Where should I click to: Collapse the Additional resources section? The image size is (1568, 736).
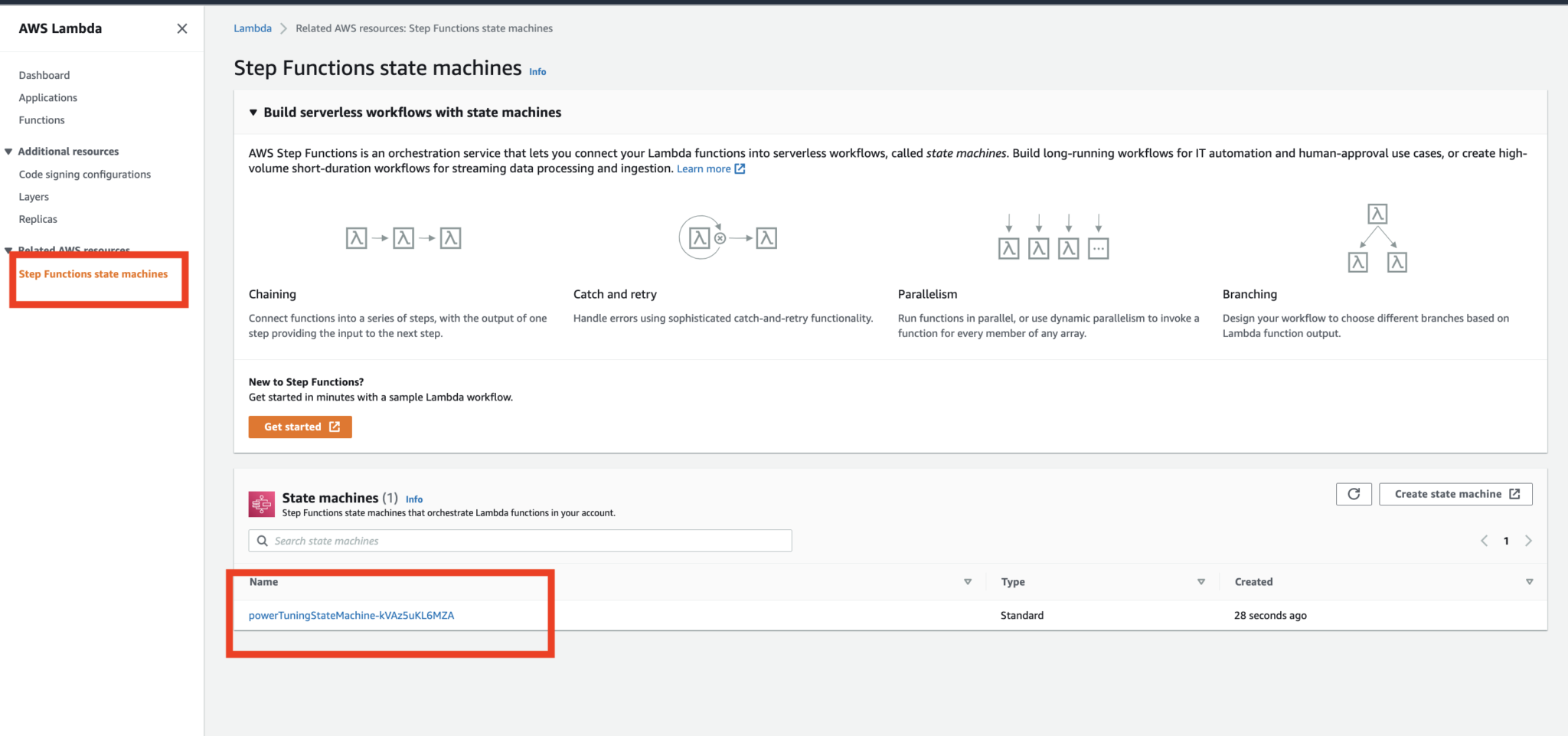point(8,151)
